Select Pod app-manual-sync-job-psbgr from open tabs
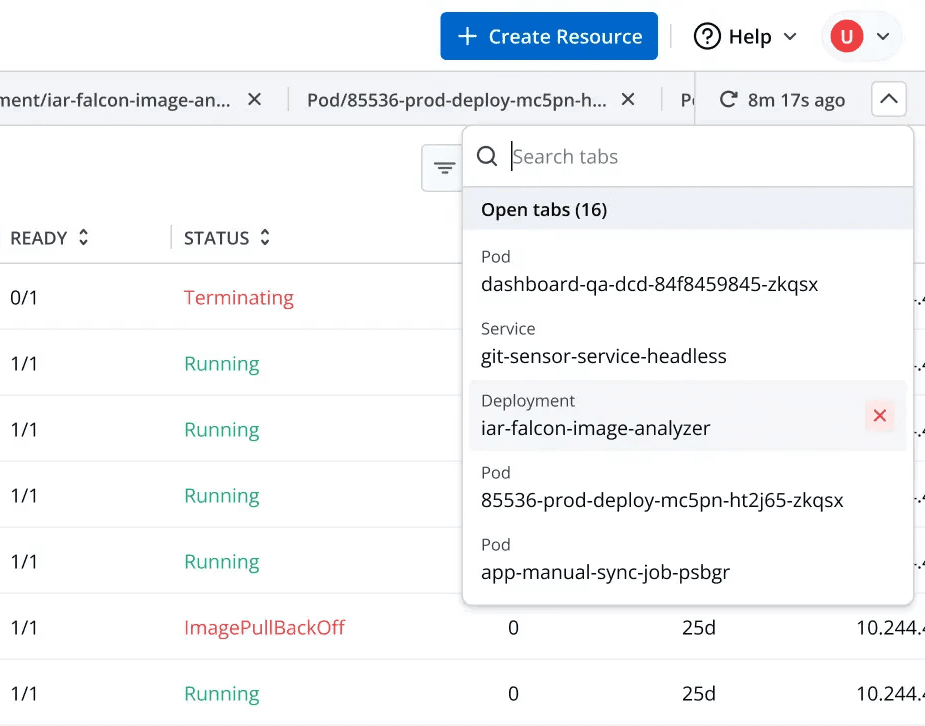 point(688,560)
